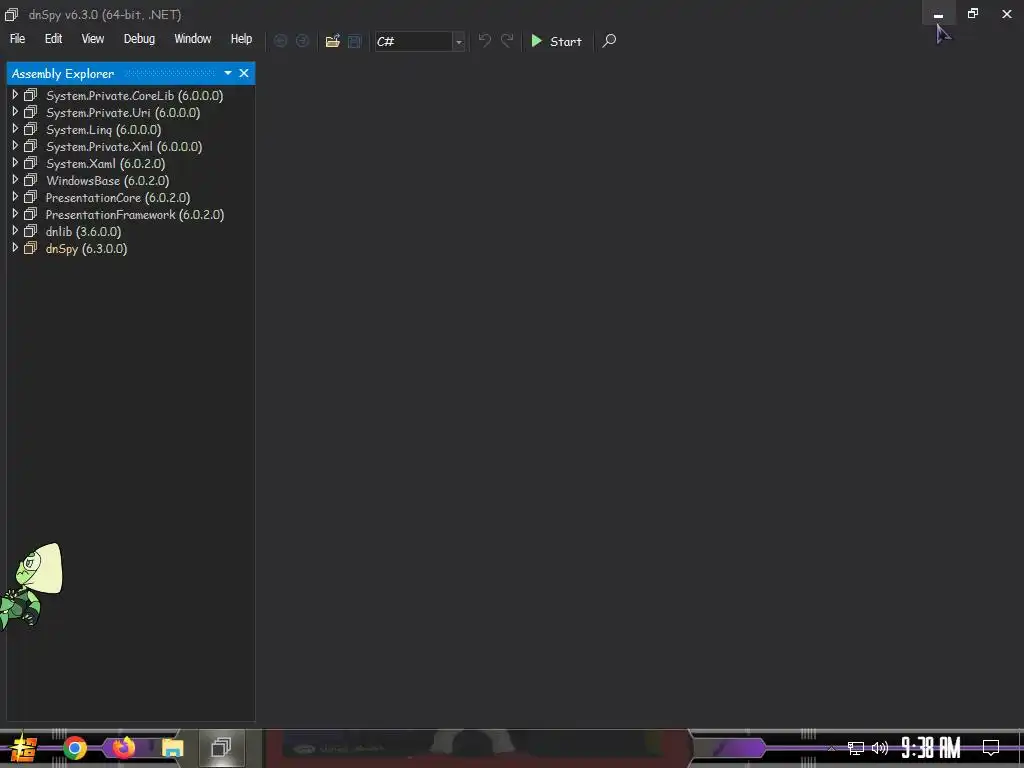Select PresentationCore (6.0.2.0) entry

click(118, 197)
